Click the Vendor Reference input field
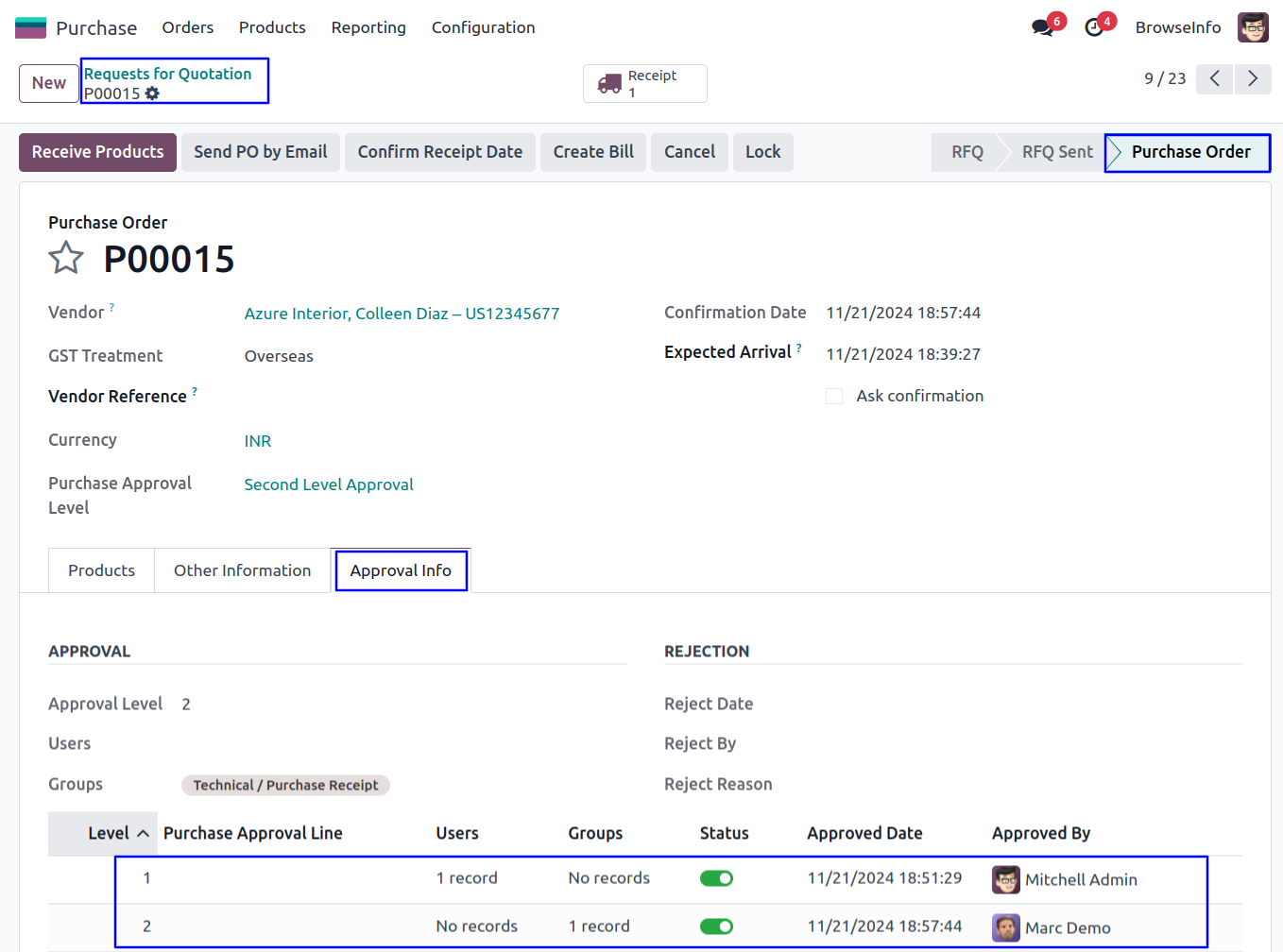This screenshot has width=1283, height=952. [425, 397]
